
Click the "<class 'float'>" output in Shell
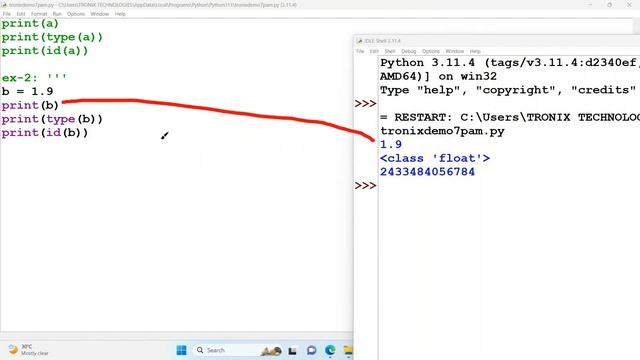[x=435, y=158]
